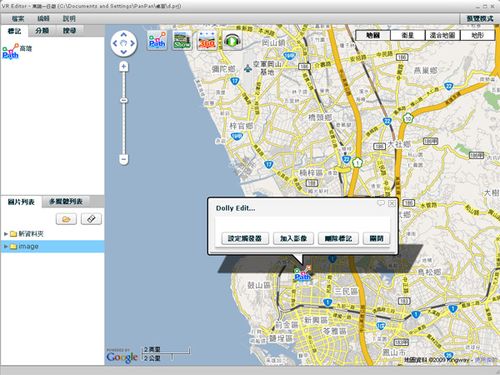Close the Dolly Edit popup balloon

point(392,203)
